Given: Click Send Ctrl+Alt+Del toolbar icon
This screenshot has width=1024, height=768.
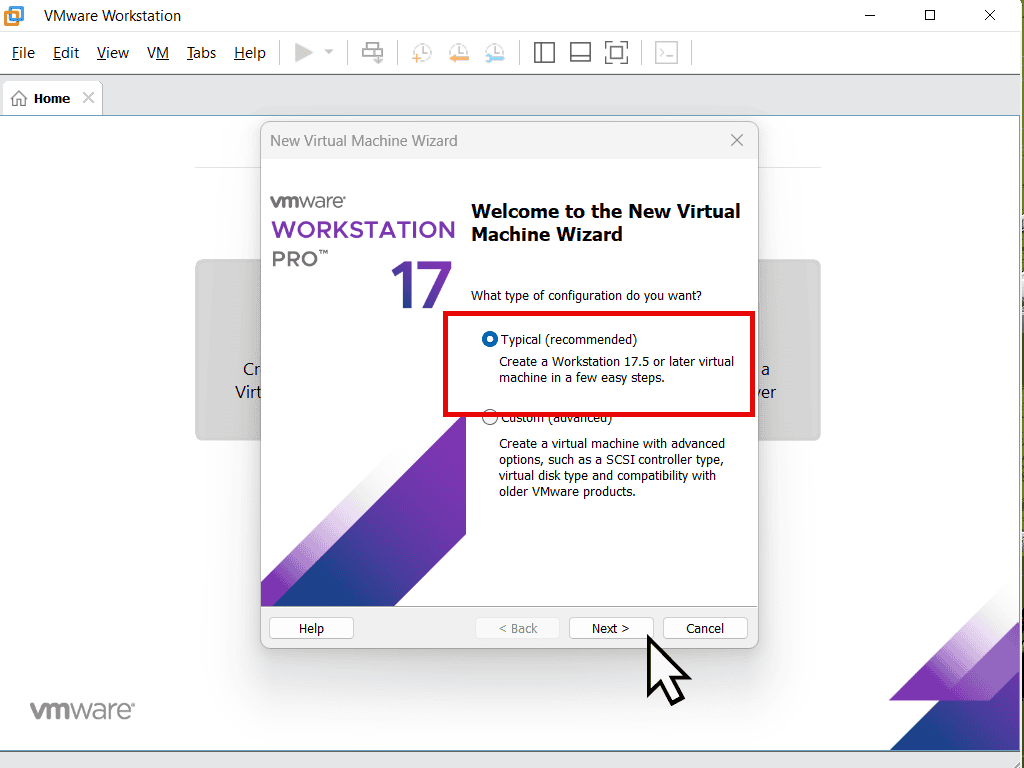Looking at the screenshot, I should point(372,53).
